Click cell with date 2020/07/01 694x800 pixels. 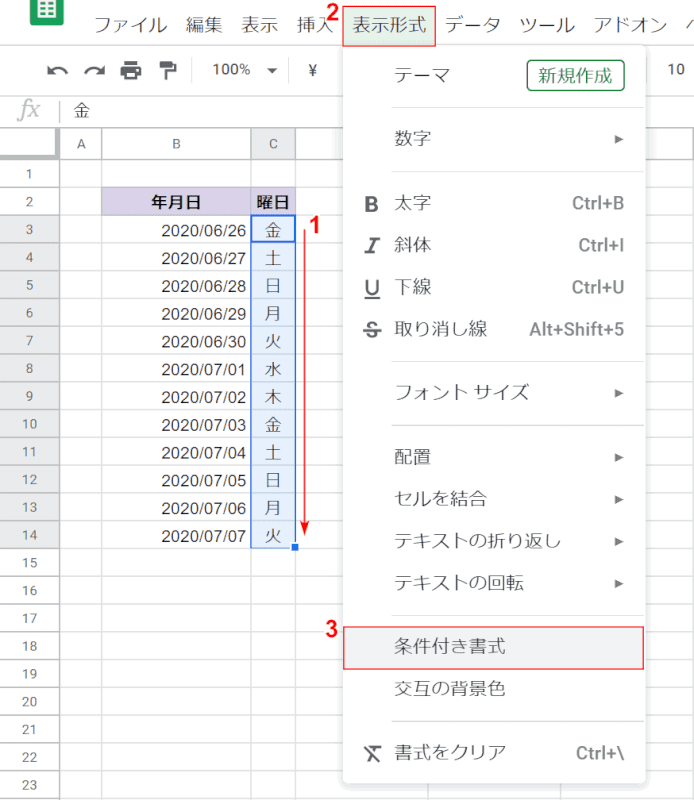176,369
